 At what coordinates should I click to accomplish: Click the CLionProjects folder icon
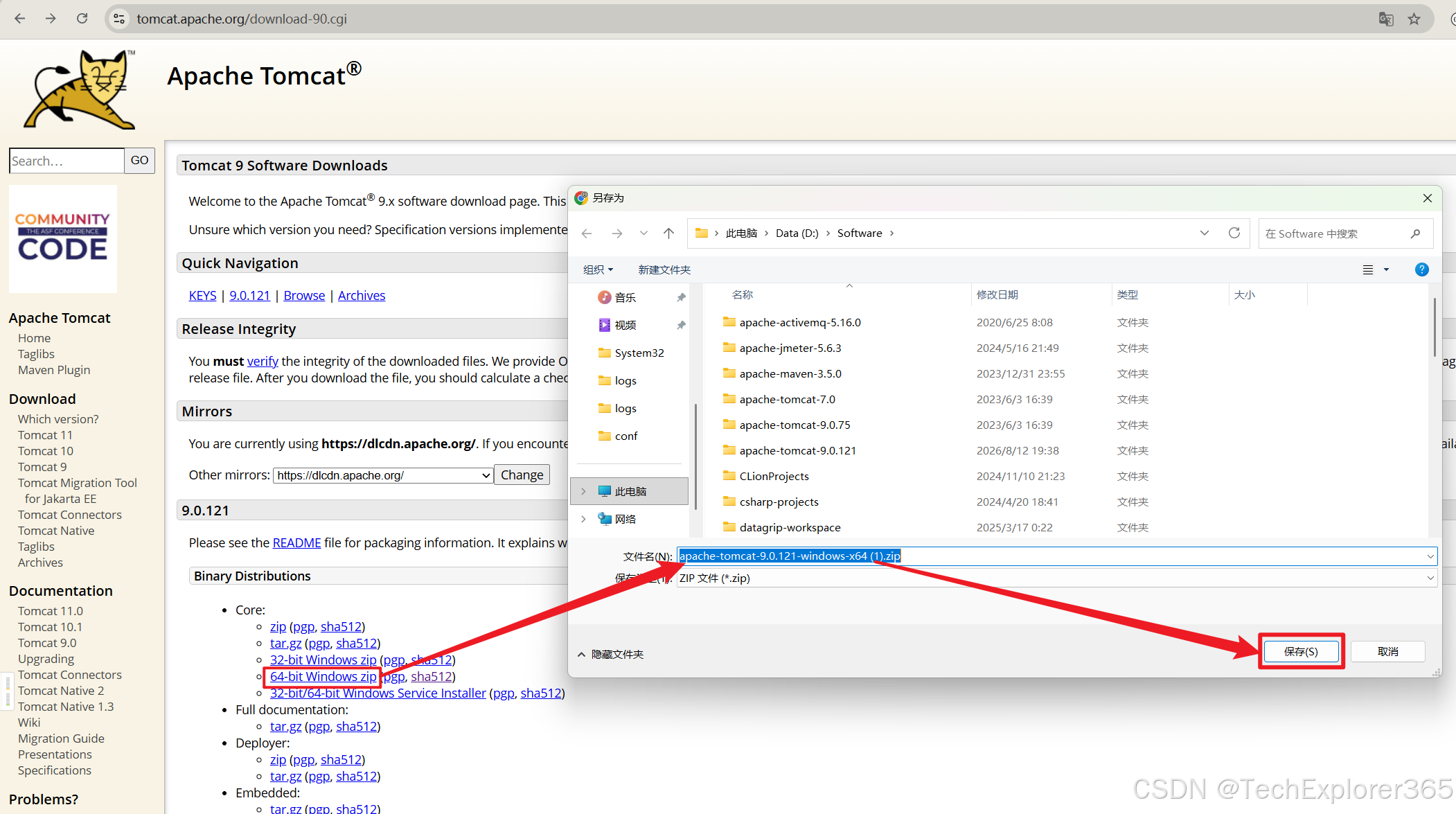(729, 476)
